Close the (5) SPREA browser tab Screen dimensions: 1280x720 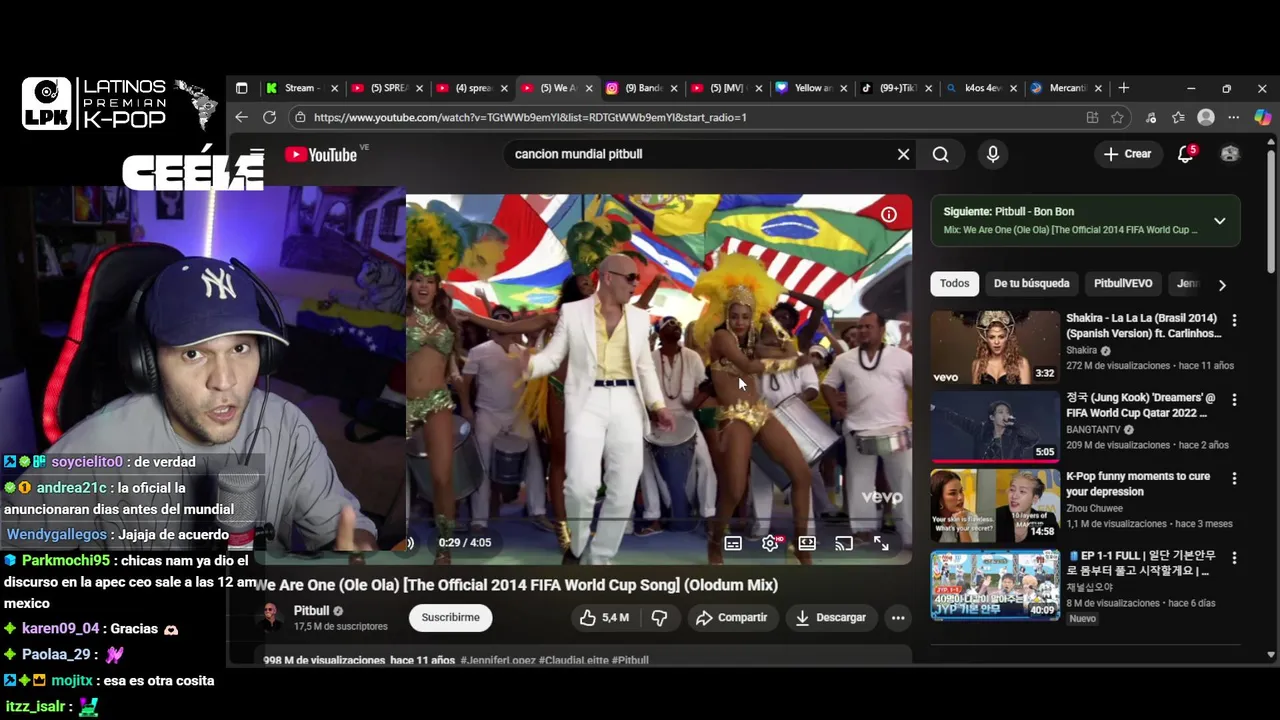(420, 88)
